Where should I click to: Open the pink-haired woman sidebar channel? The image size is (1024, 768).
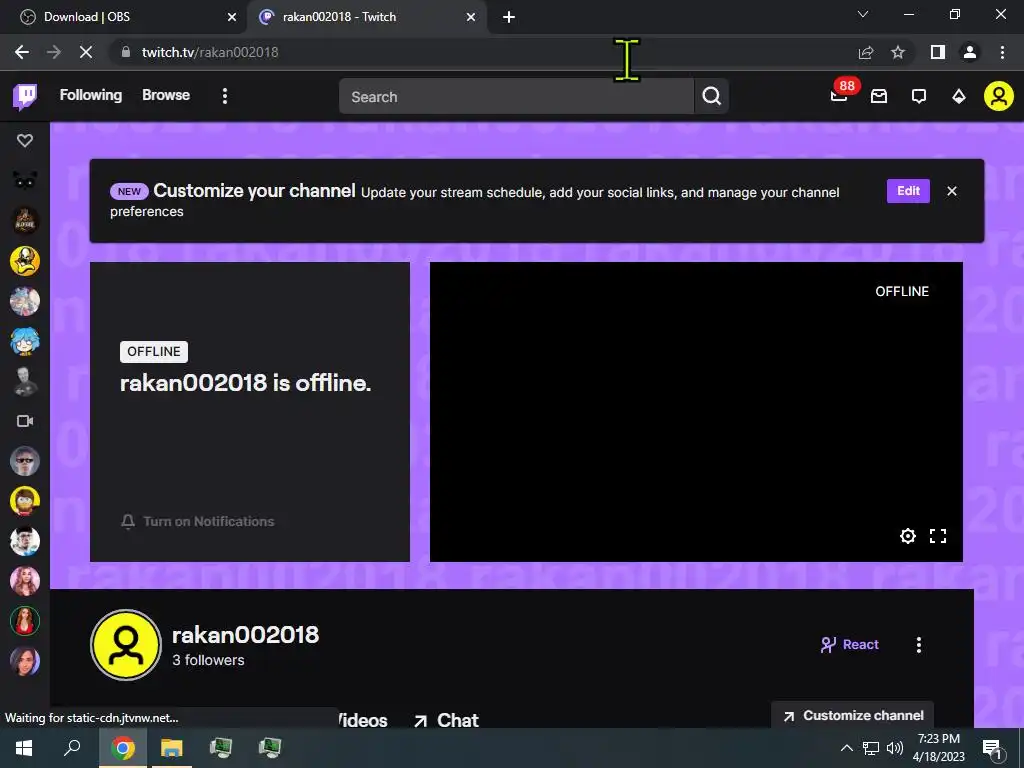tap(25, 581)
